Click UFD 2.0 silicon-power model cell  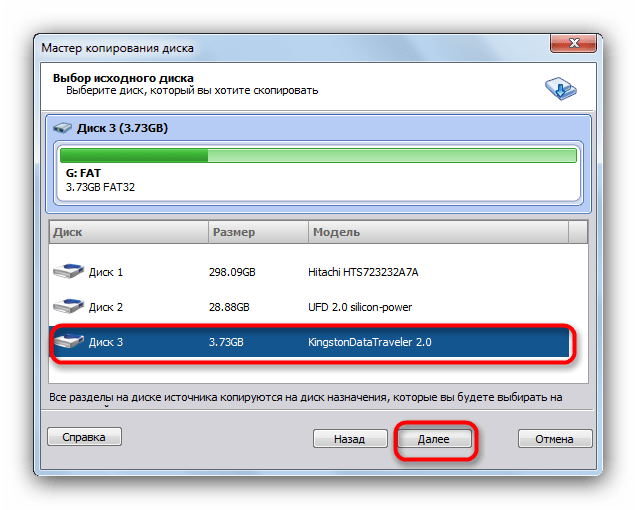tap(360, 307)
